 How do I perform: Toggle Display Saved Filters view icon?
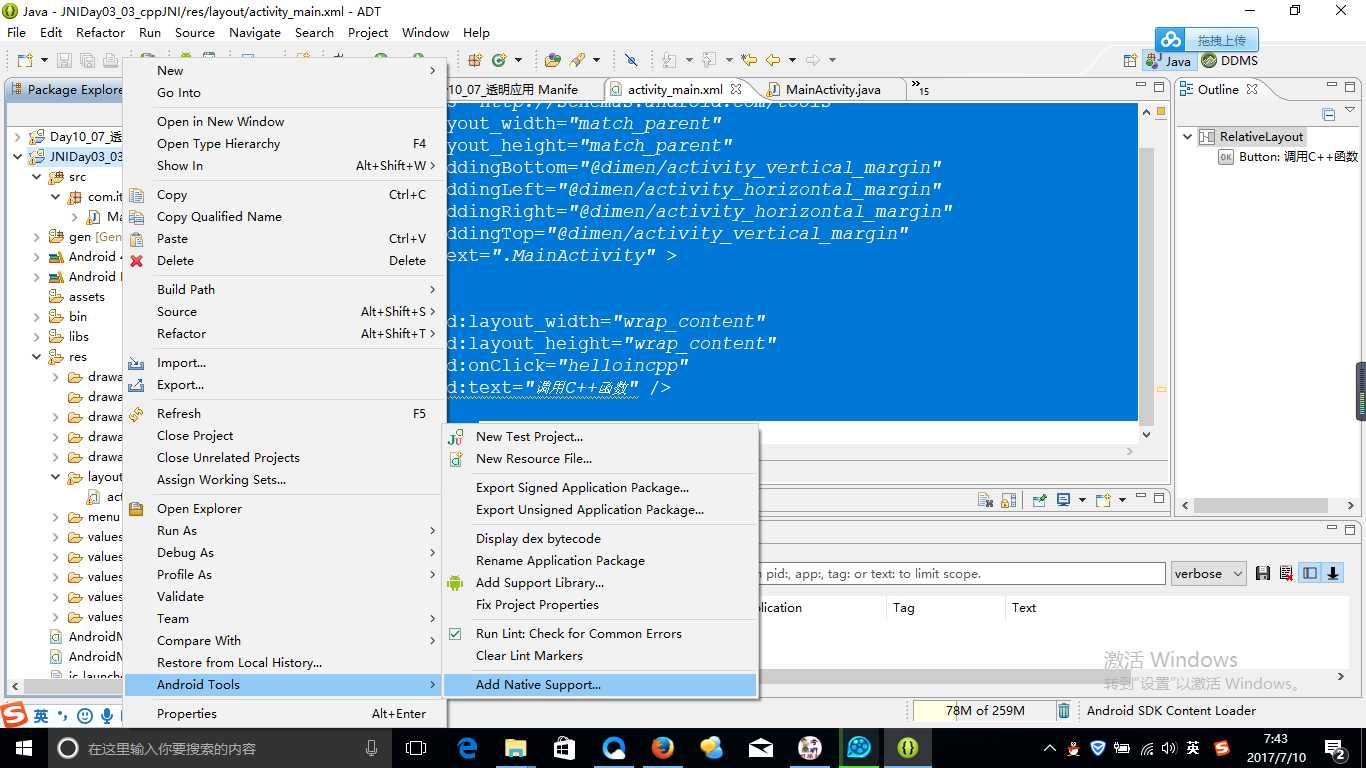click(x=1310, y=574)
